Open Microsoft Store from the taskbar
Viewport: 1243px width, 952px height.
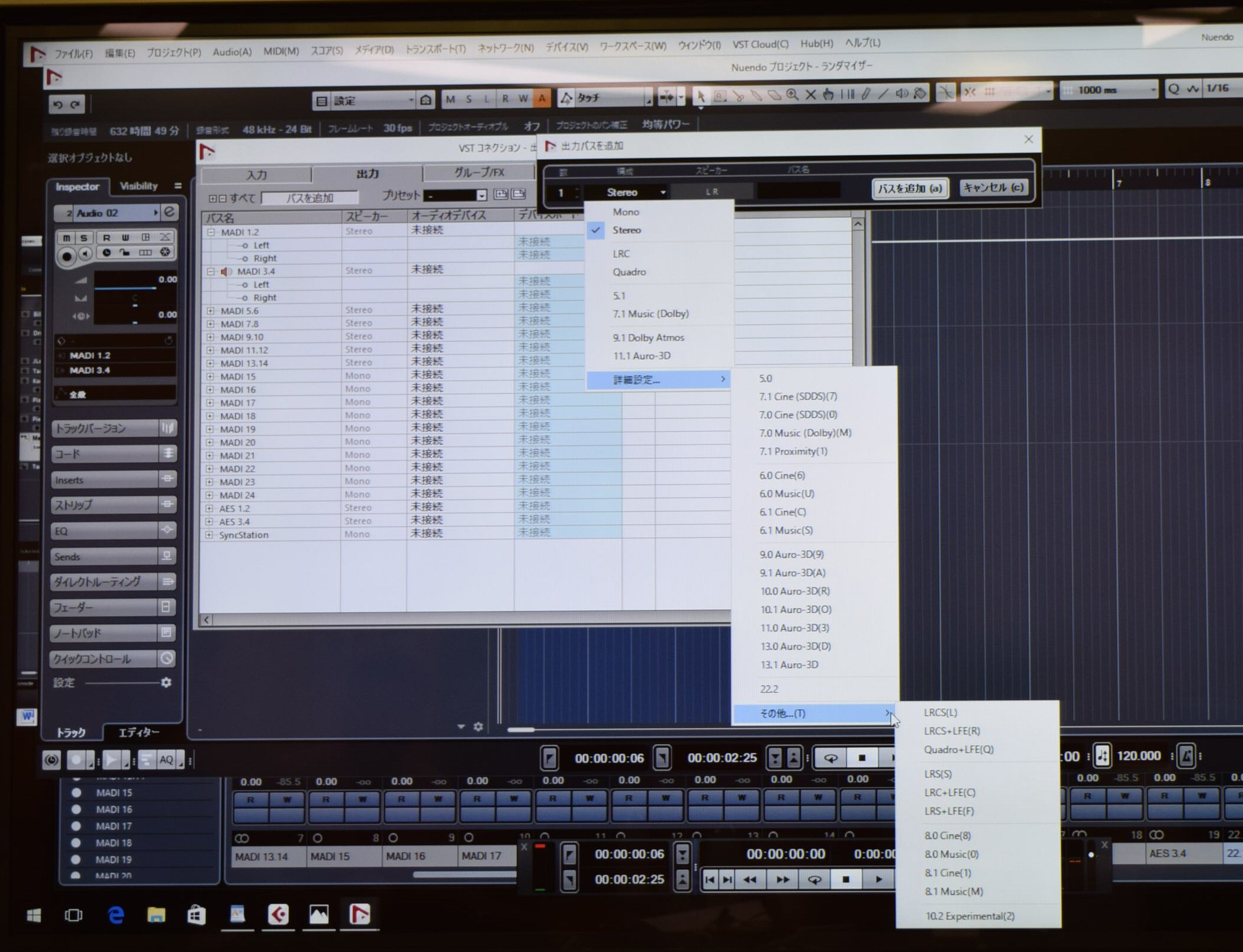tap(197, 915)
